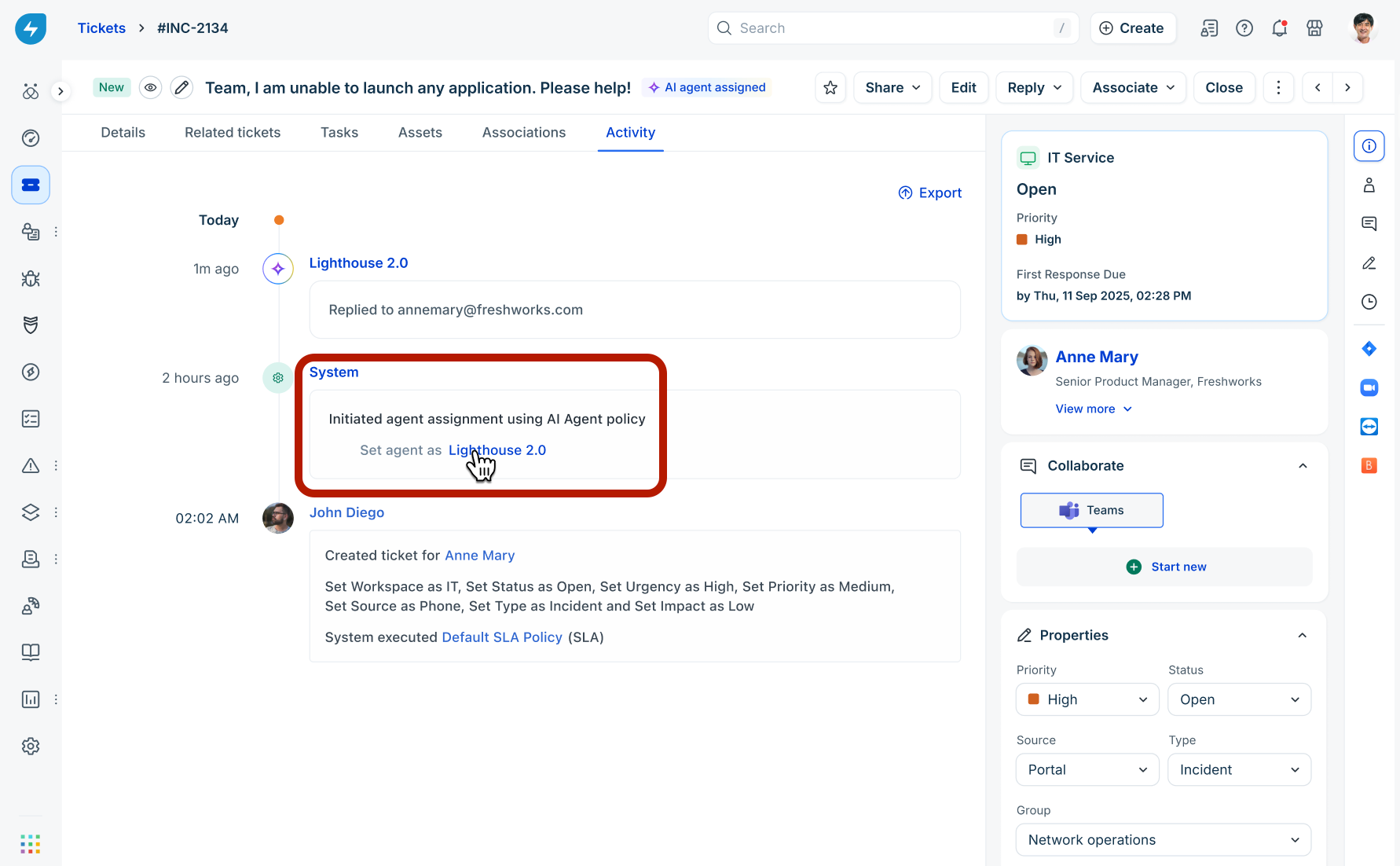Open the Type dropdown showing Incident
The width and height of the screenshot is (1400, 866).
1240,769
